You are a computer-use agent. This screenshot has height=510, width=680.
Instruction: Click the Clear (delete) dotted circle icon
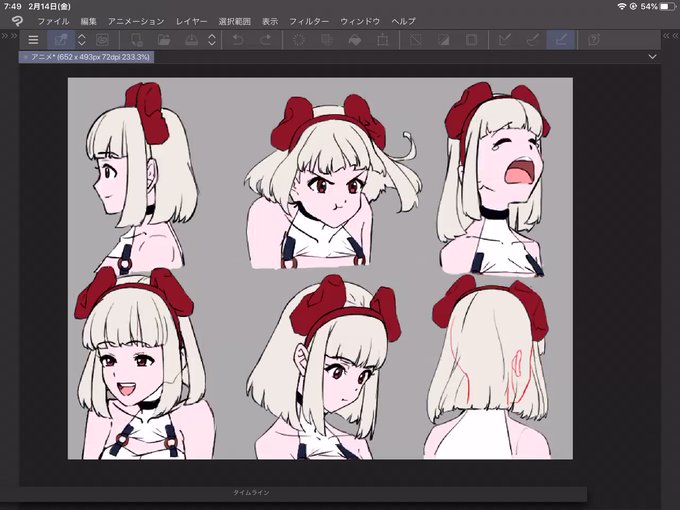(299, 40)
